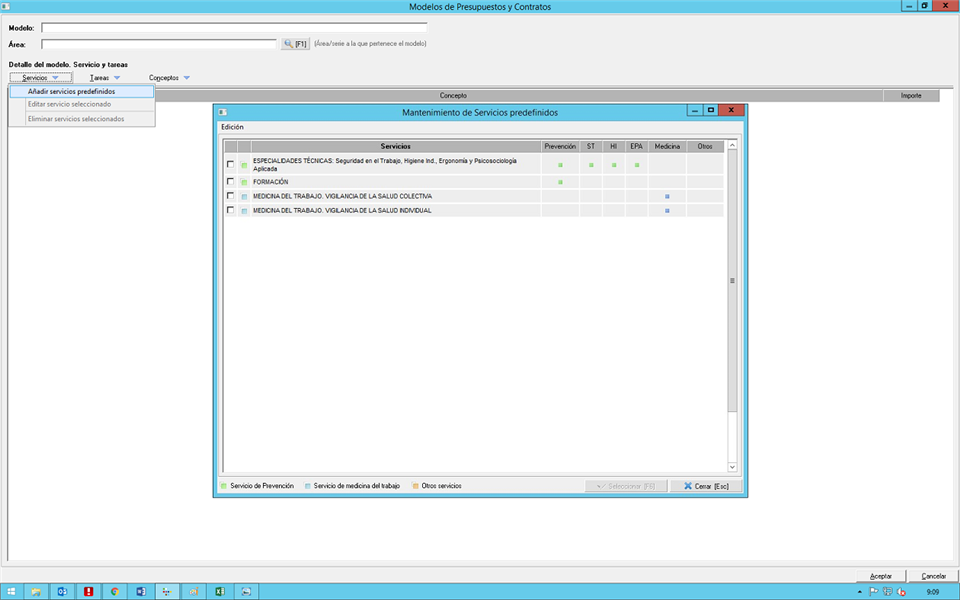Open File Explorer from the taskbar
The height and width of the screenshot is (600, 960).
(36, 591)
